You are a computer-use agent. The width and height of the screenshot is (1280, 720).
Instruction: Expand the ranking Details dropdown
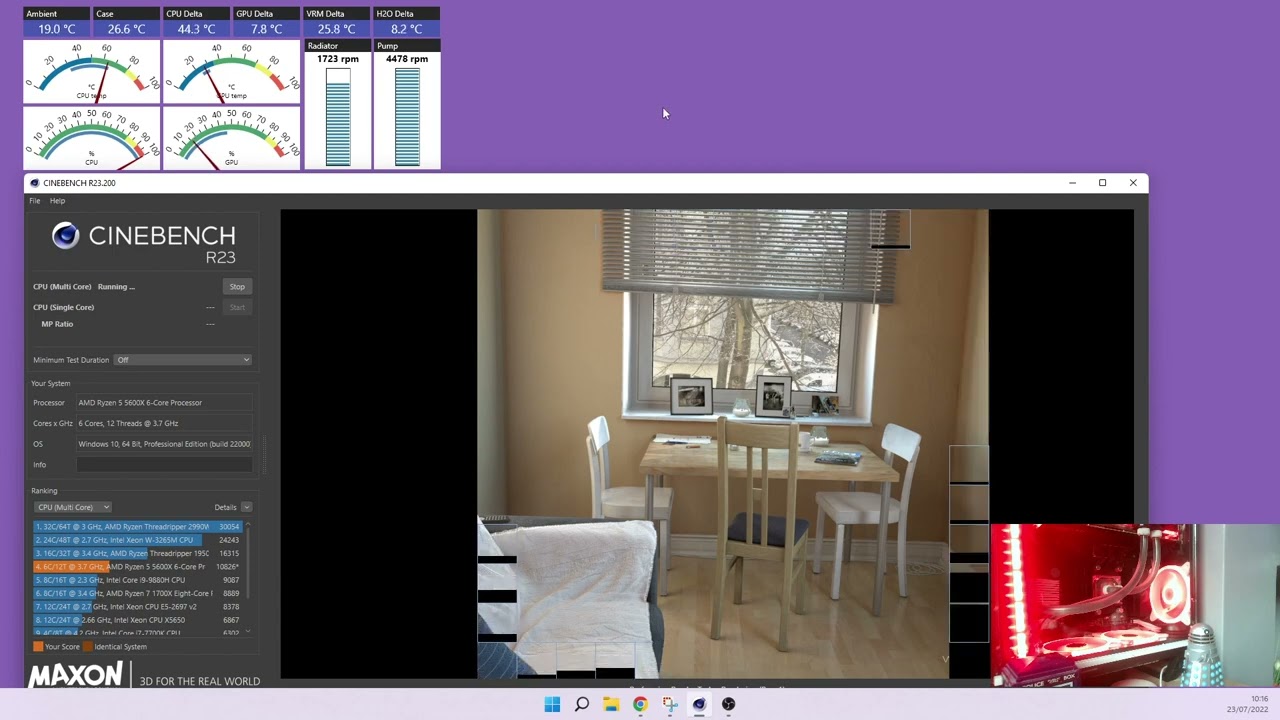(246, 507)
